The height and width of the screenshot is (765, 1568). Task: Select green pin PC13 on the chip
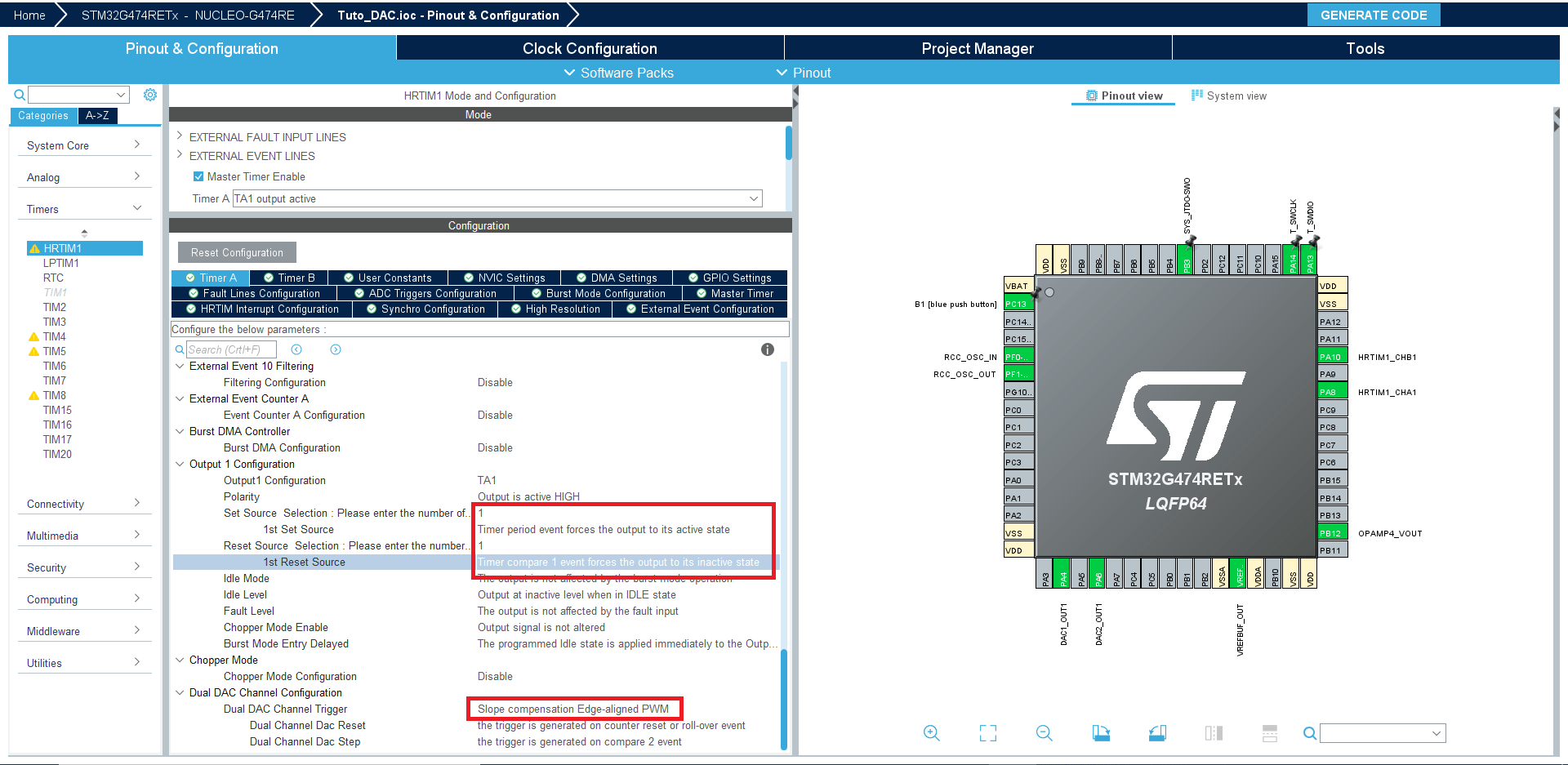[1019, 304]
